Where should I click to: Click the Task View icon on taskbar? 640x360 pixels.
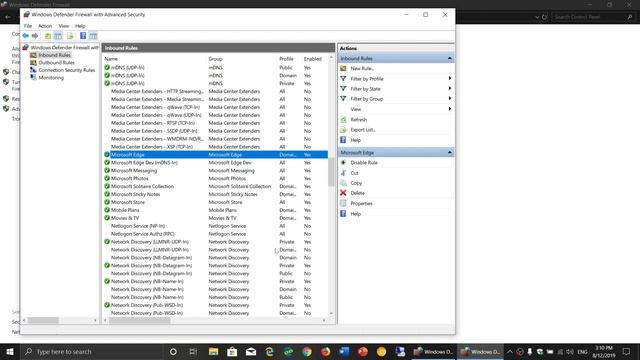[193, 351]
